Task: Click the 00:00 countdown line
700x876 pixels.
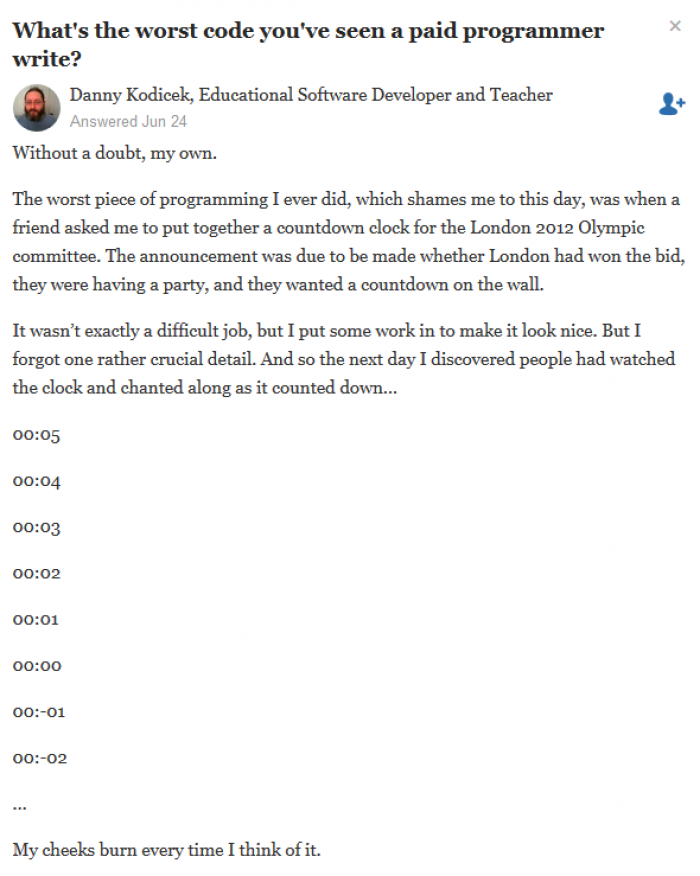Action: [x=37, y=666]
